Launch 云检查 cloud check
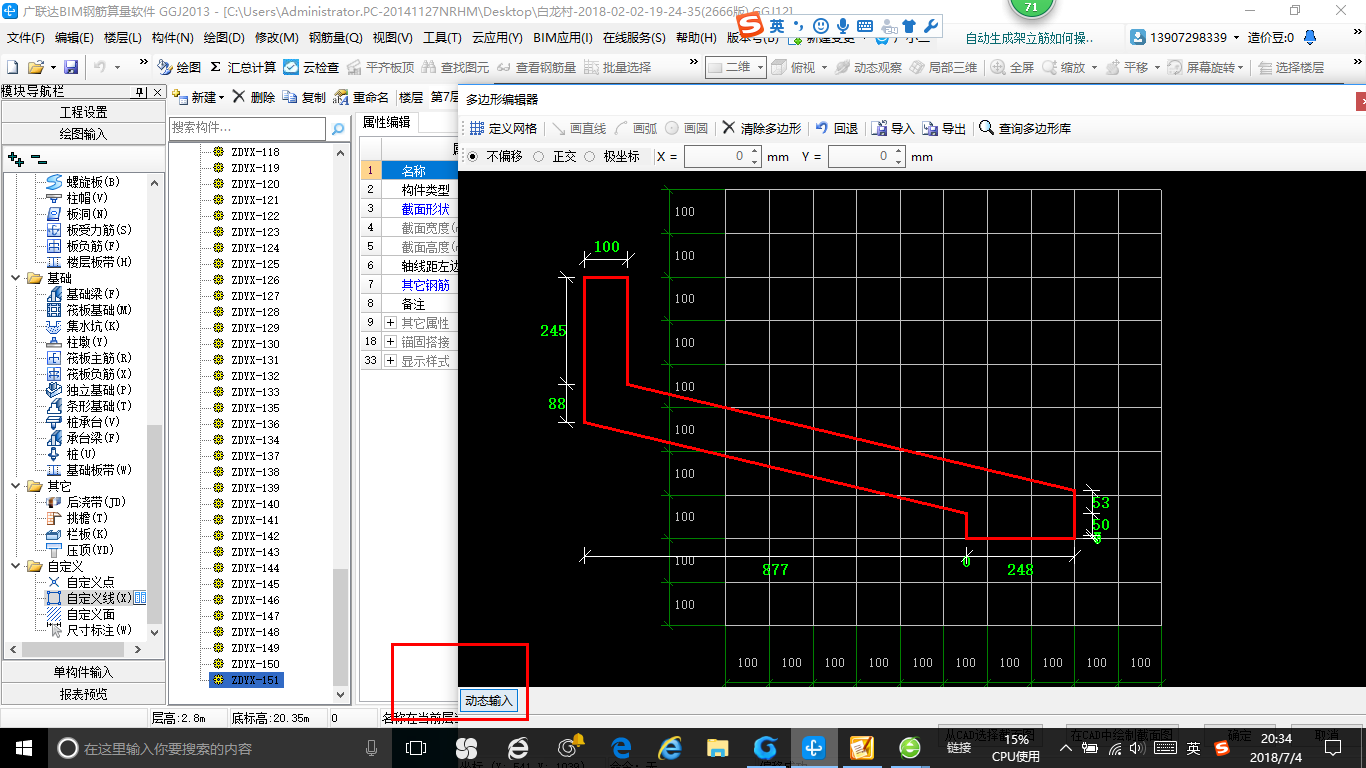1366x768 pixels. point(311,67)
